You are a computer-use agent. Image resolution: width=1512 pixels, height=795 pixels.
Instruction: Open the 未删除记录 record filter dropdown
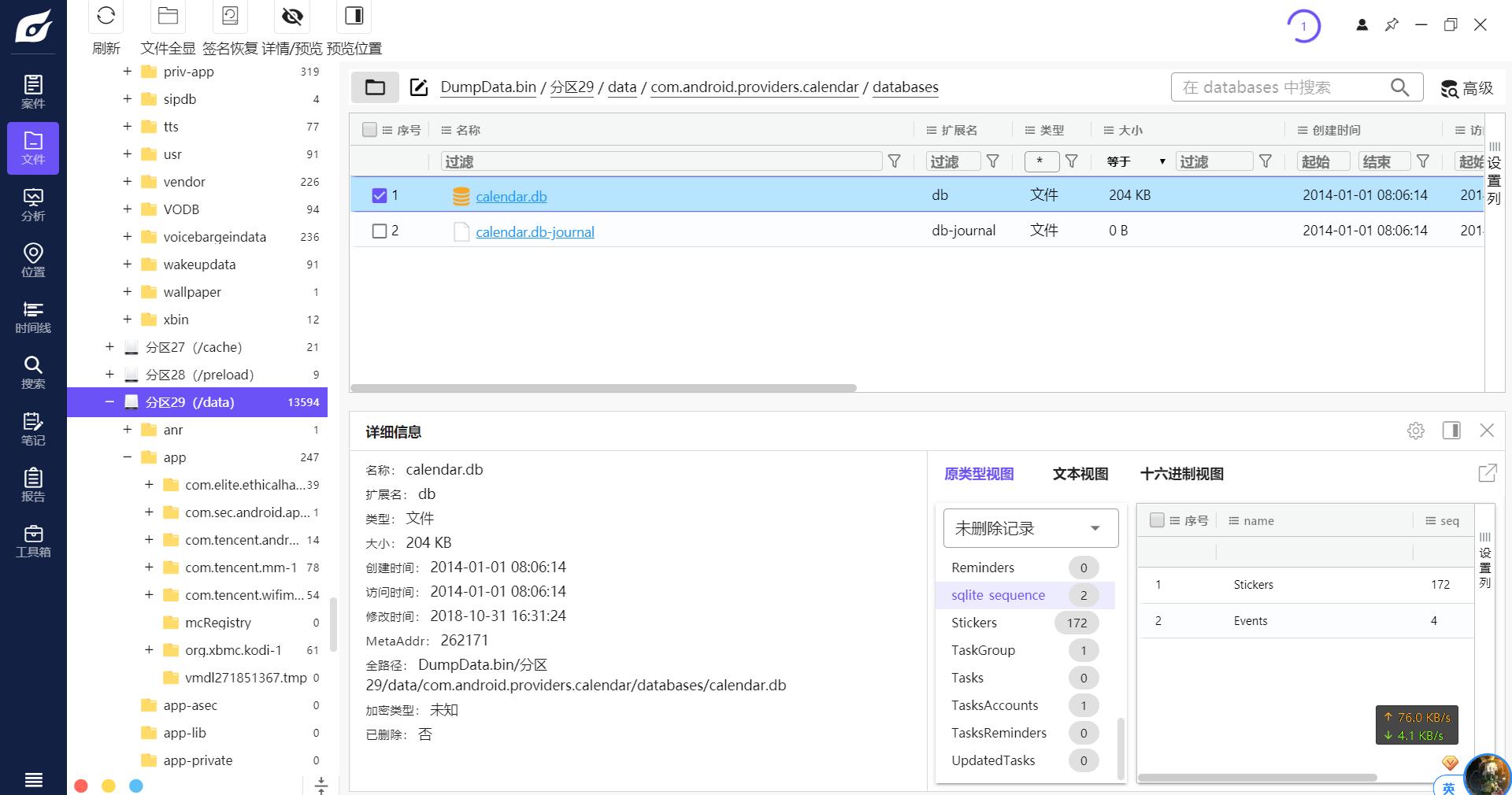click(1031, 528)
